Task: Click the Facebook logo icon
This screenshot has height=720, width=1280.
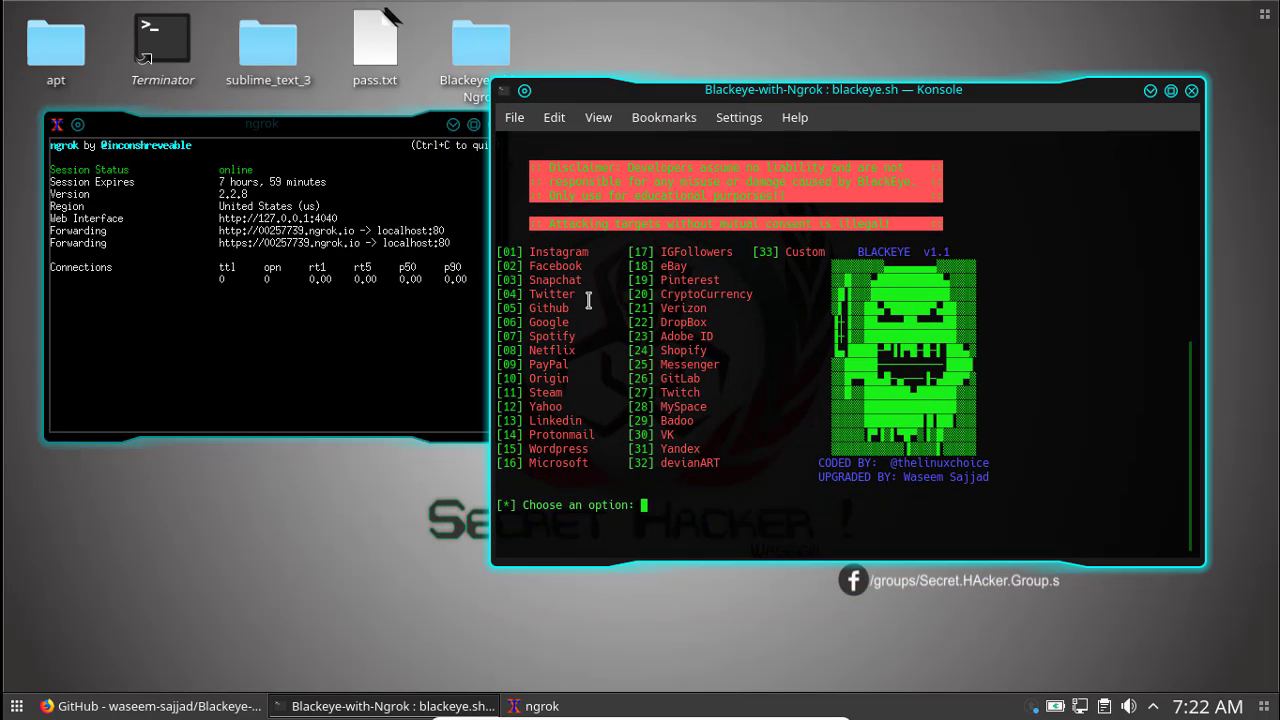Action: point(853,580)
